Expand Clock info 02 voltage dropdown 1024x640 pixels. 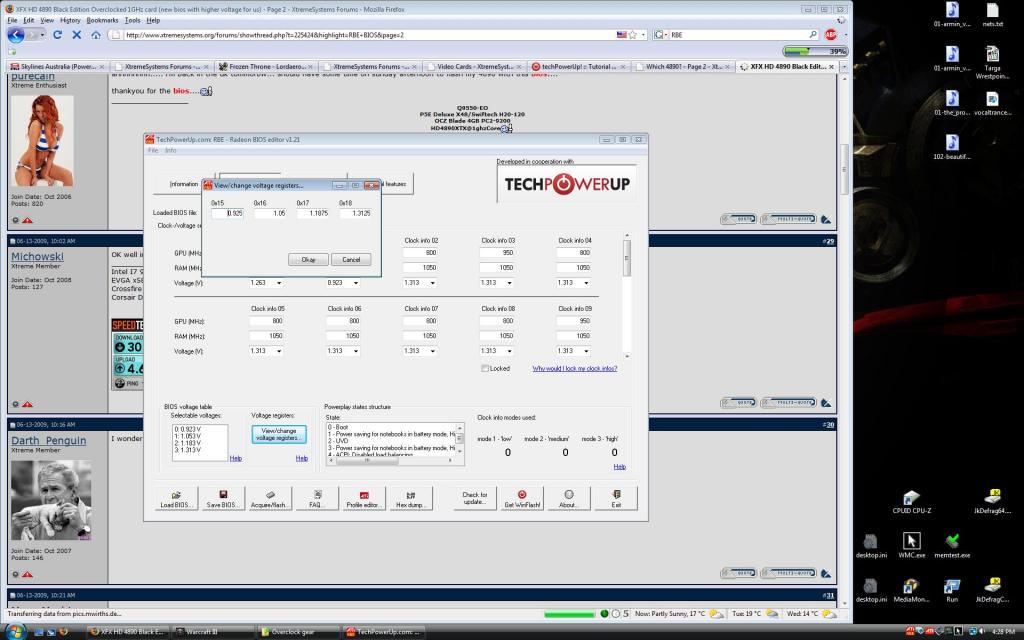tap(433, 283)
